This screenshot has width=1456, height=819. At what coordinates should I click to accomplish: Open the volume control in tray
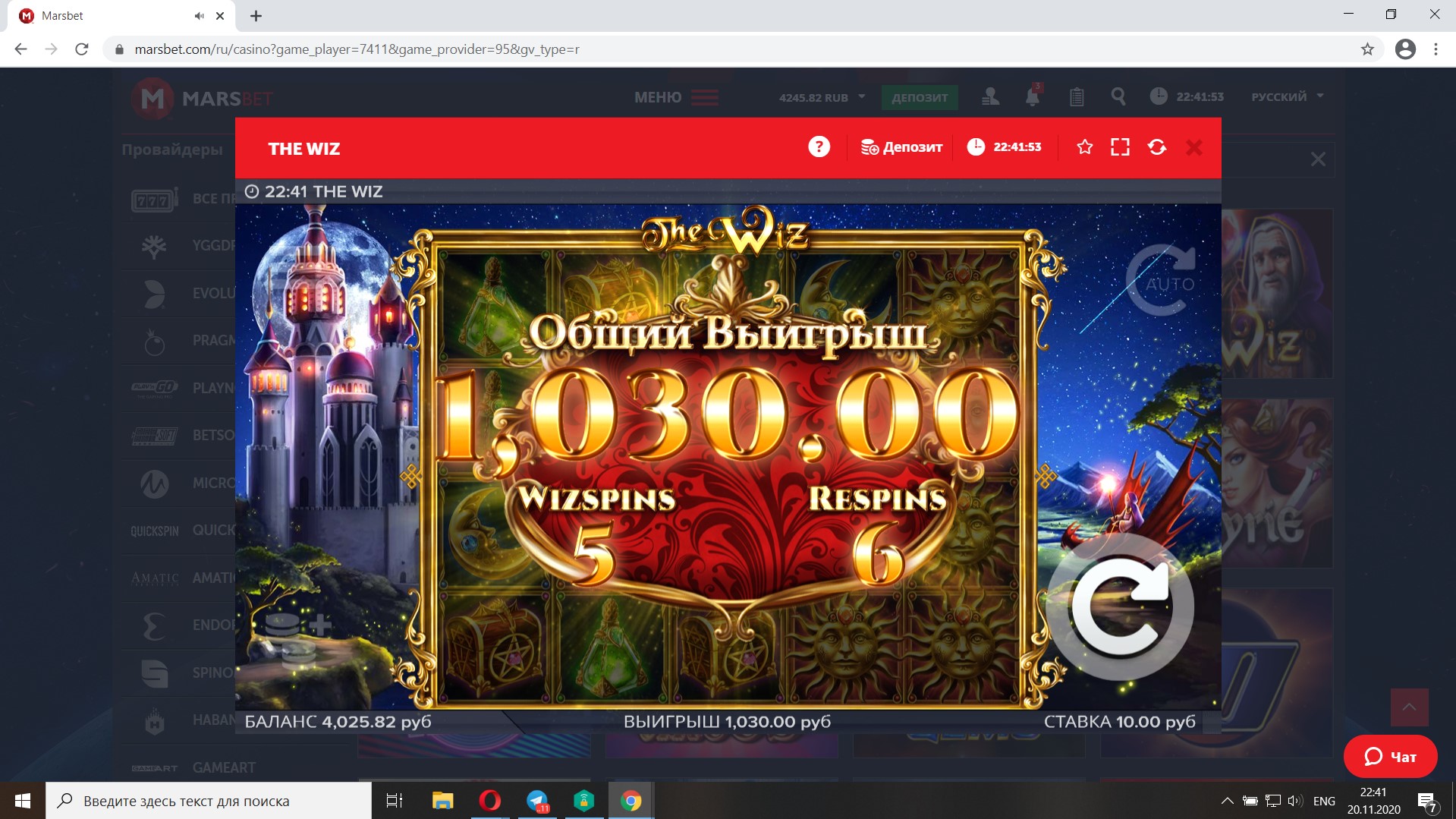click(1295, 801)
